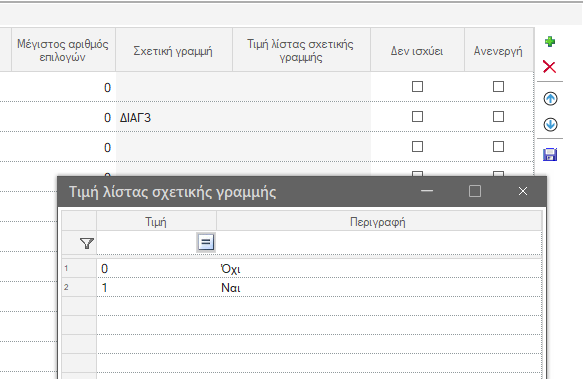Viewport: 583px width, 379px height.
Task: Click Τιμή filter input field
Action: 147,243
